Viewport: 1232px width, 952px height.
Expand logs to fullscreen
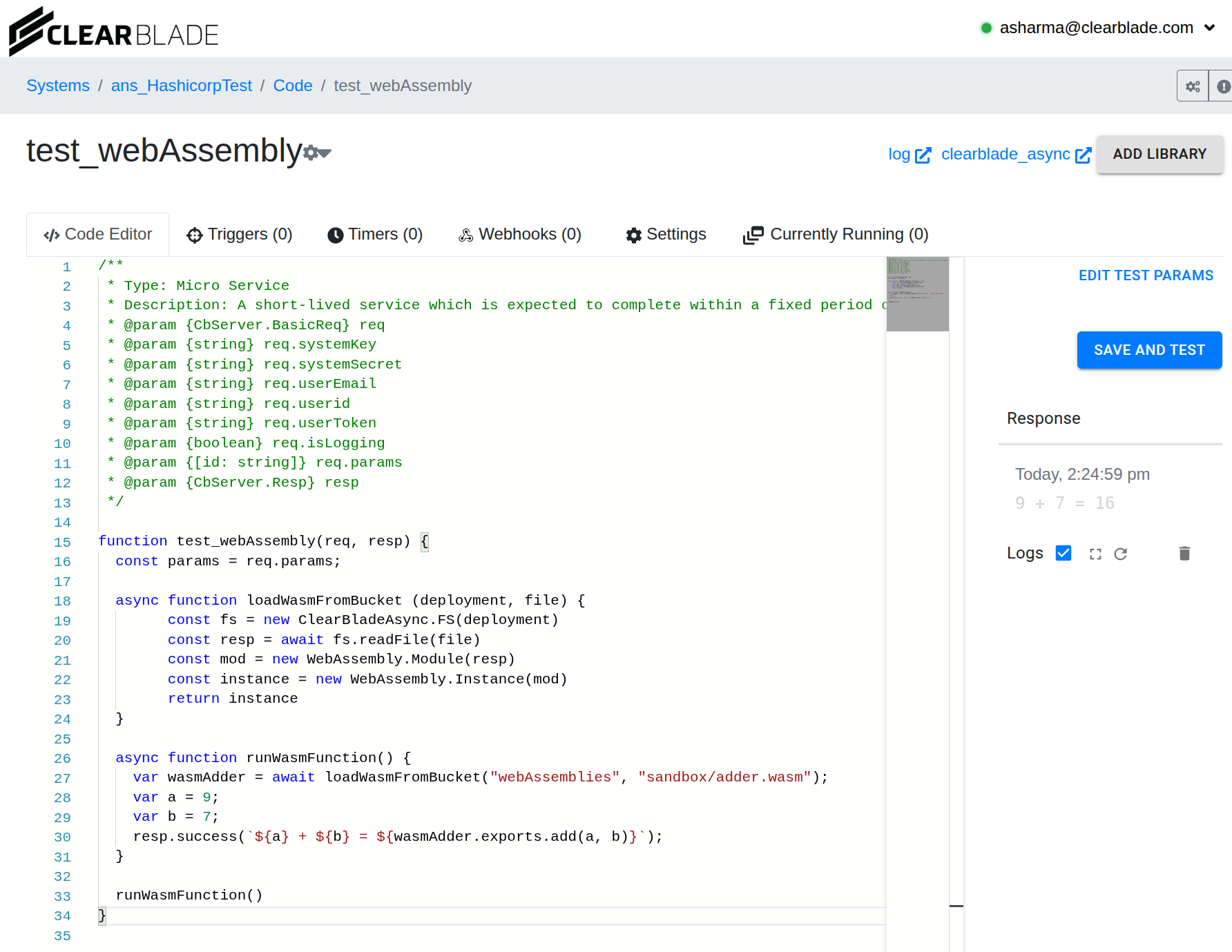tap(1095, 554)
